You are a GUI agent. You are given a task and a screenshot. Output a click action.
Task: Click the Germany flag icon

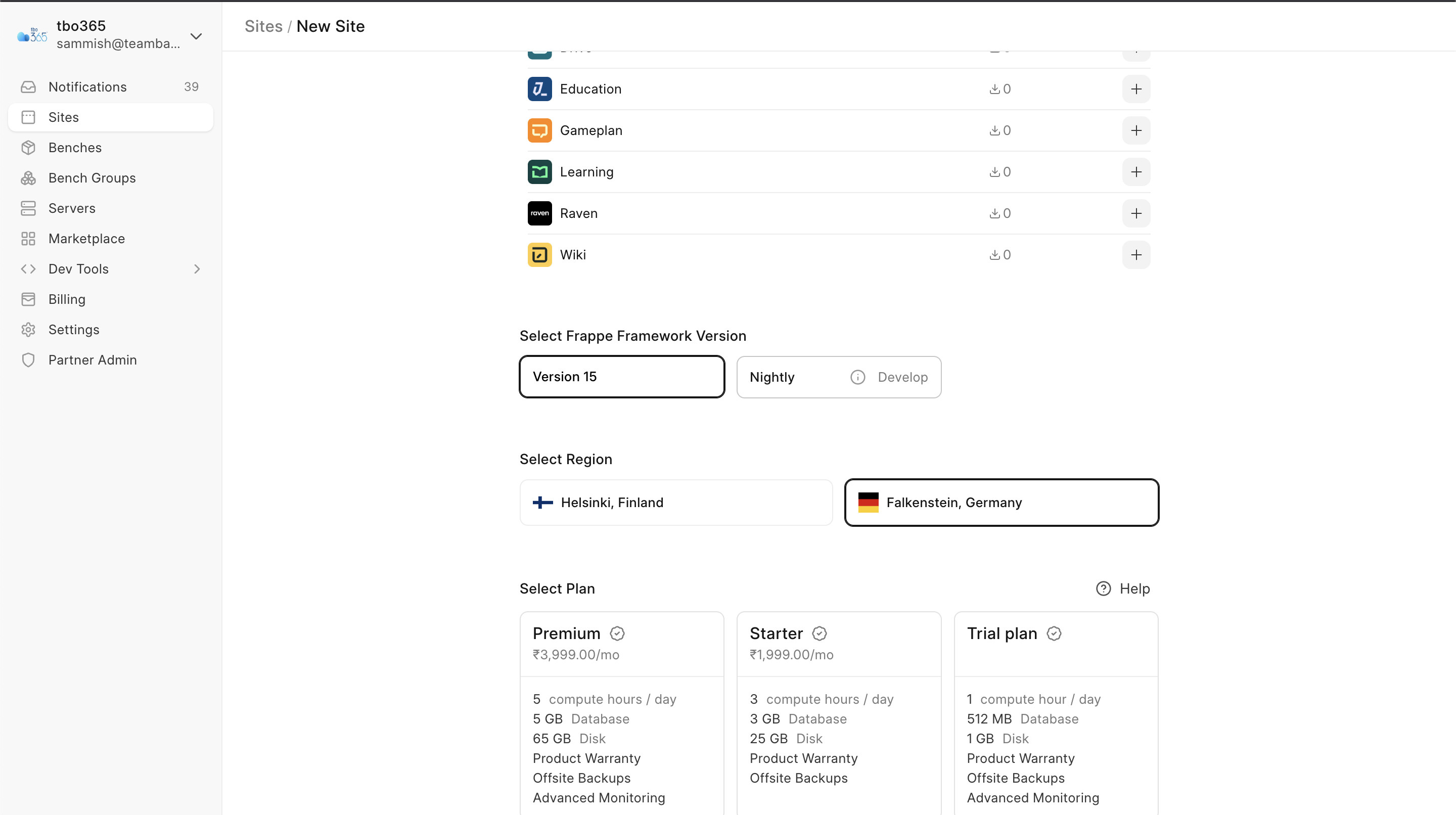pyautogui.click(x=868, y=503)
